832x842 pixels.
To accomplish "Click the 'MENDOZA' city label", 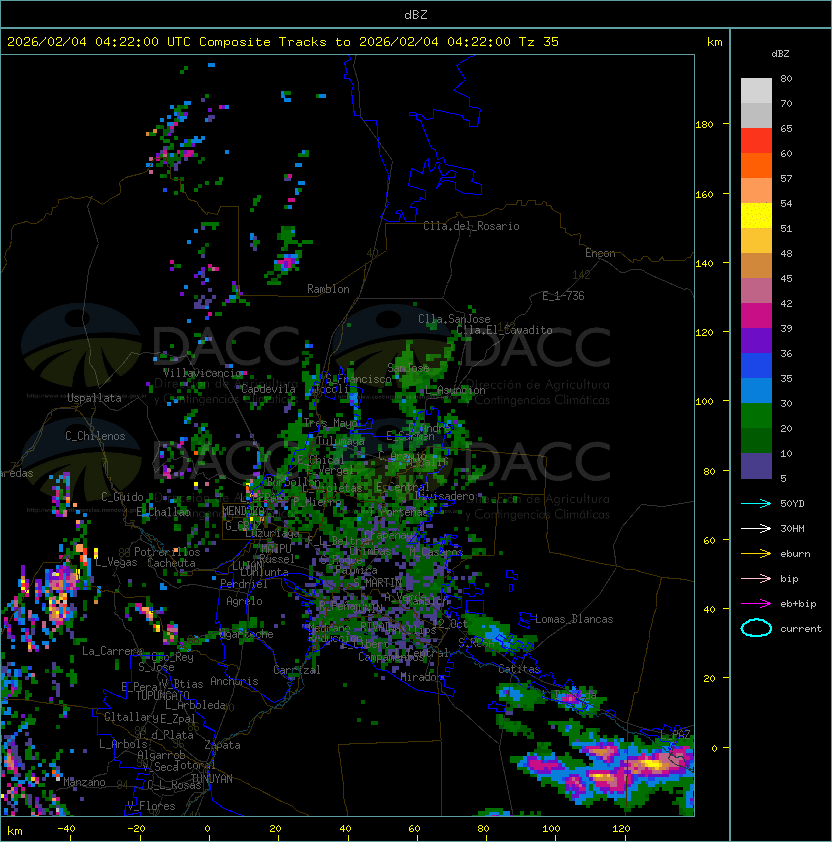I will pyautogui.click(x=243, y=511).
